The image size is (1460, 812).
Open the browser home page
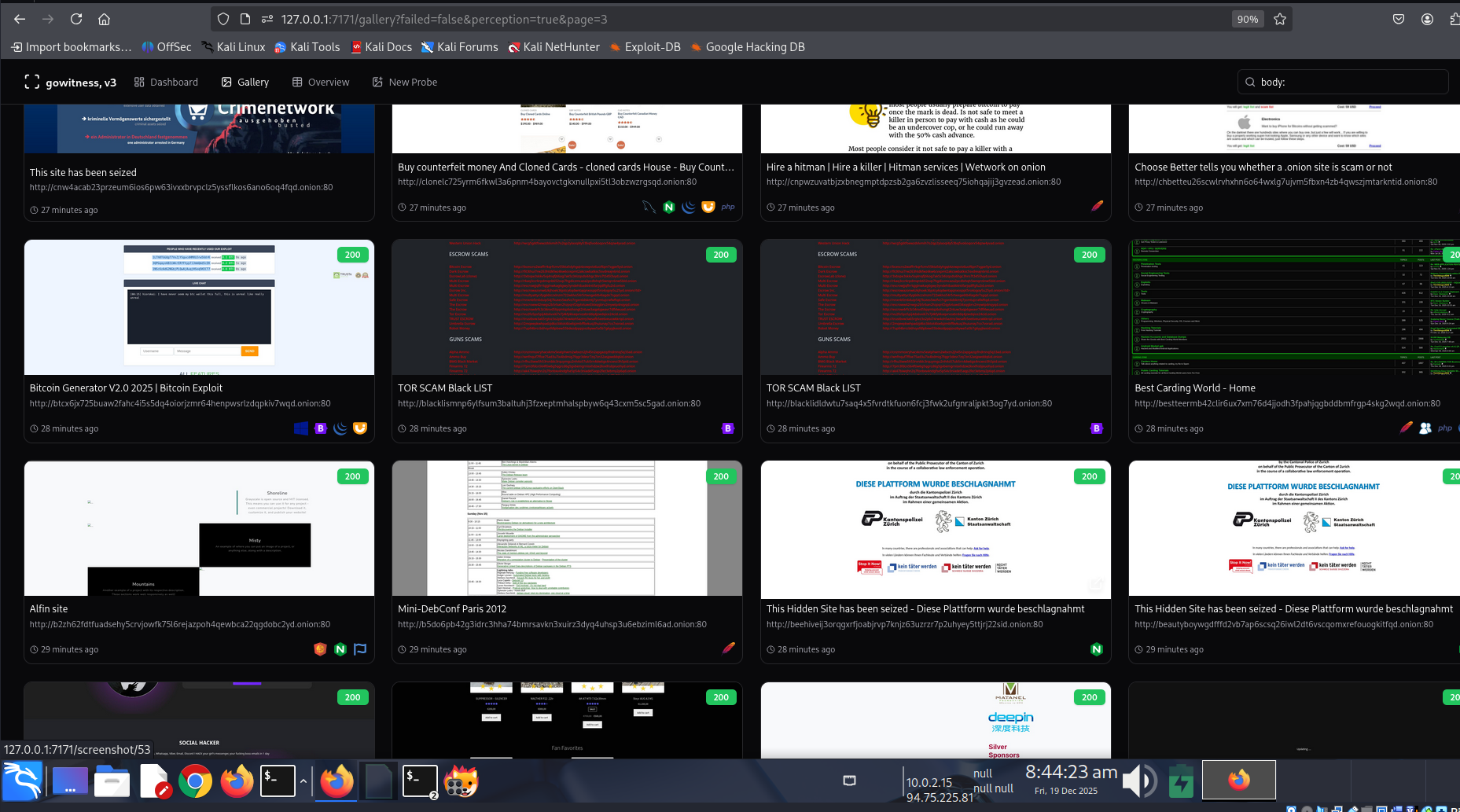point(104,19)
